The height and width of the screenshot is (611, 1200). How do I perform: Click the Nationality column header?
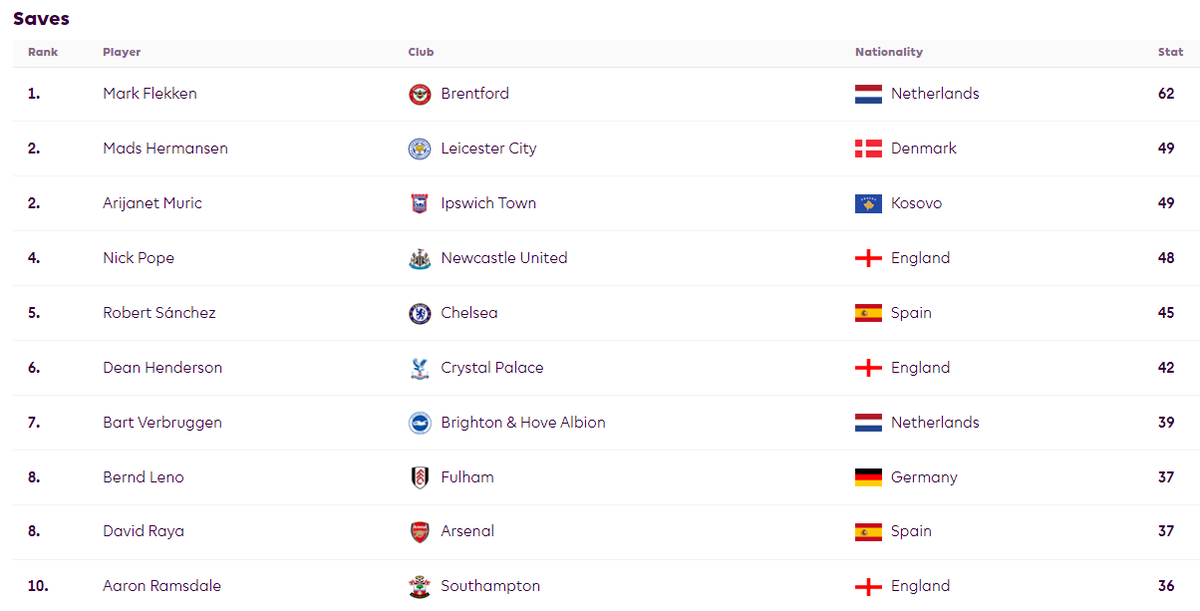pyautogui.click(x=889, y=52)
